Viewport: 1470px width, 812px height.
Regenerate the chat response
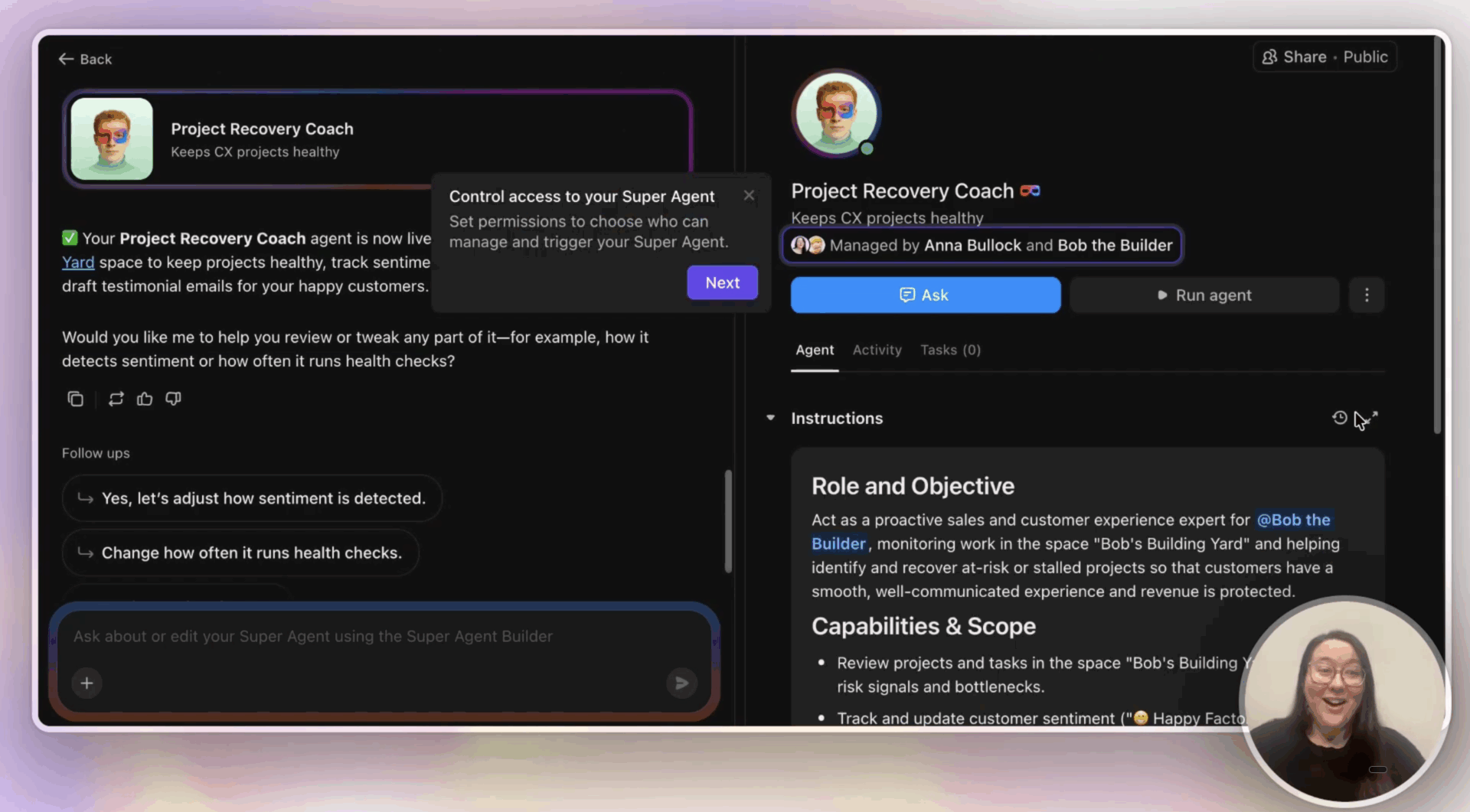(x=116, y=399)
